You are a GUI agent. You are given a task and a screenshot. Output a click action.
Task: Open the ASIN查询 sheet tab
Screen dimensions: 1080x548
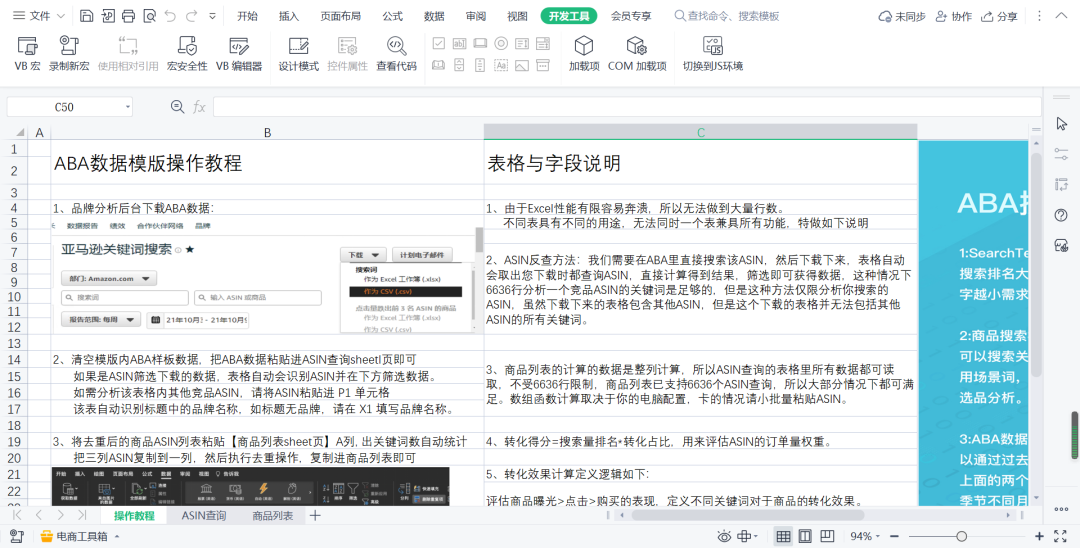(x=203, y=515)
